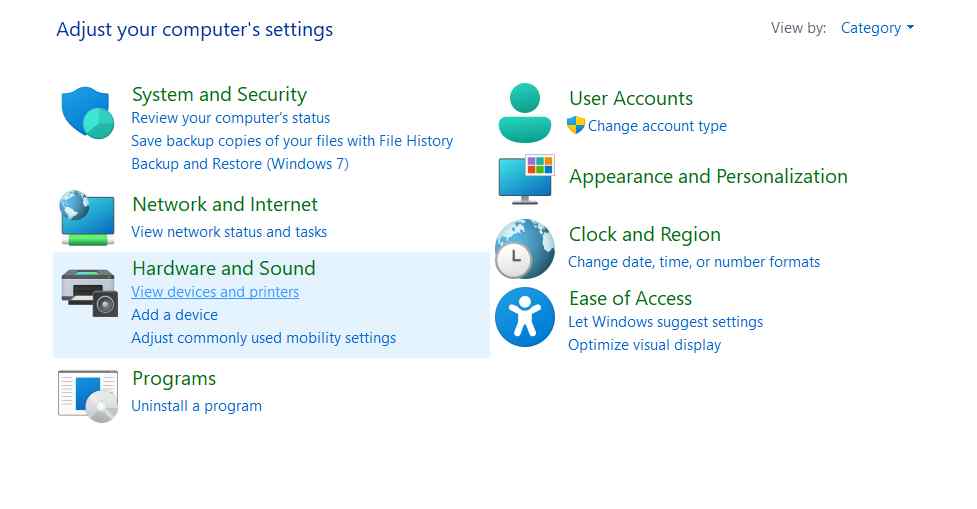
Task: Open Hardware and Sound category
Action: point(224,268)
